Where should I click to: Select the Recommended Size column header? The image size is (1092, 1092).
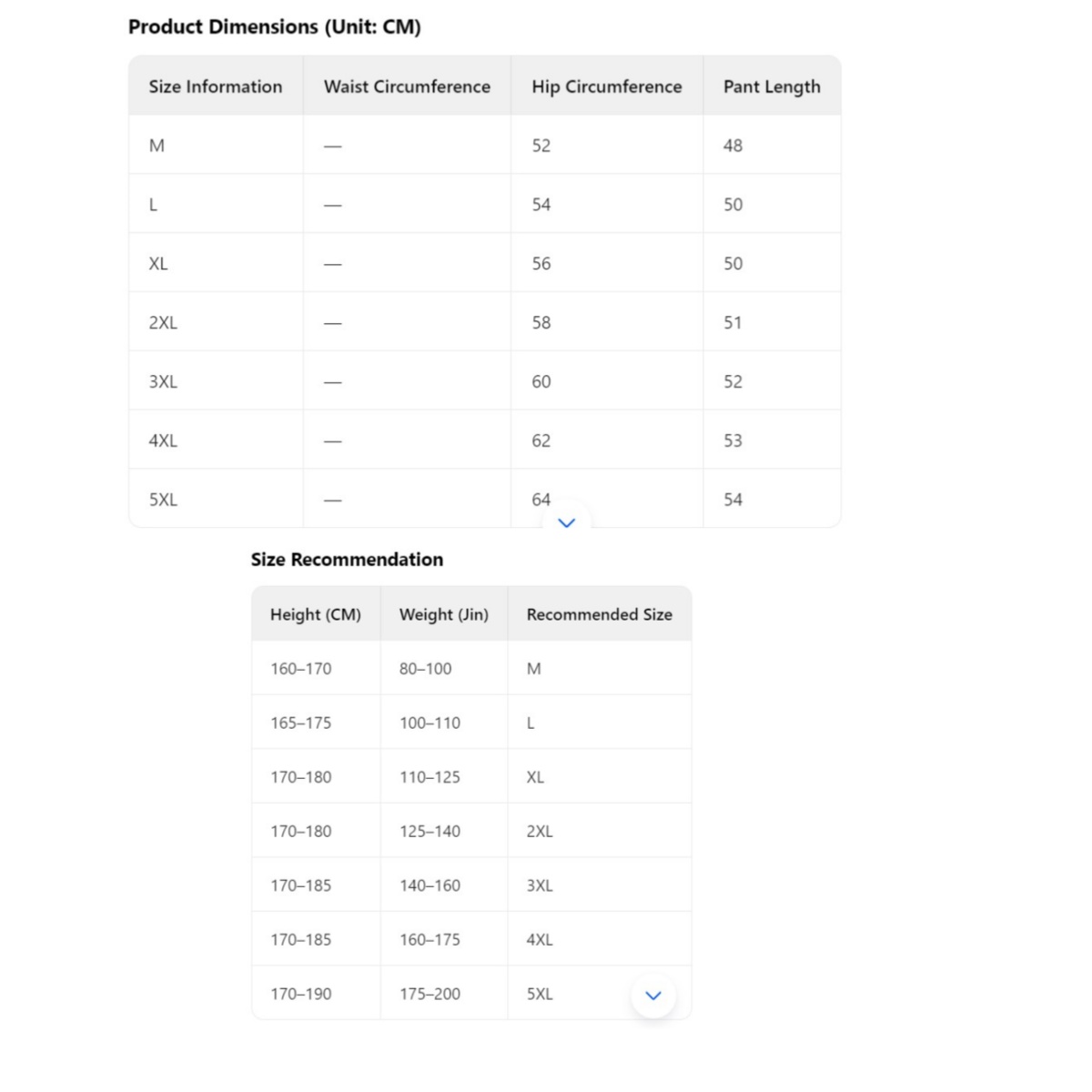point(599,614)
